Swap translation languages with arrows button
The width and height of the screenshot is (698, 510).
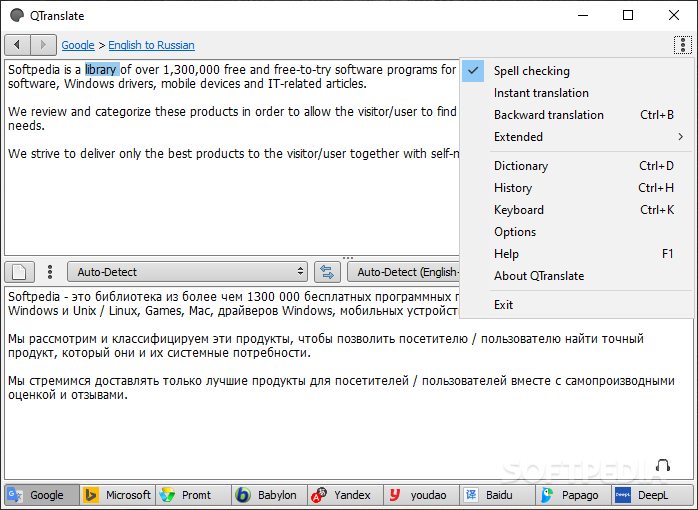coord(327,272)
